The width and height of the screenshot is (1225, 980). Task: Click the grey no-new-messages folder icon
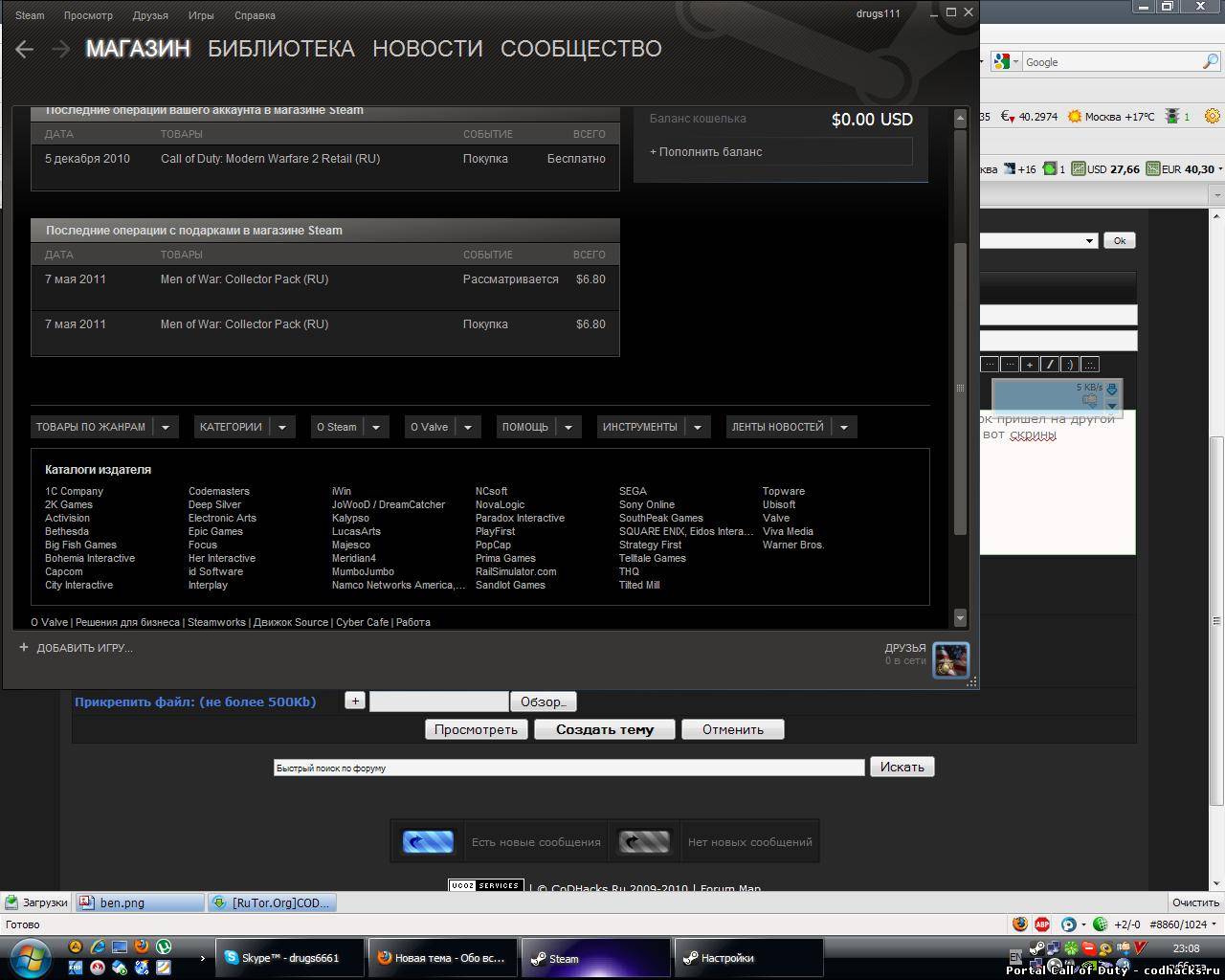click(644, 842)
